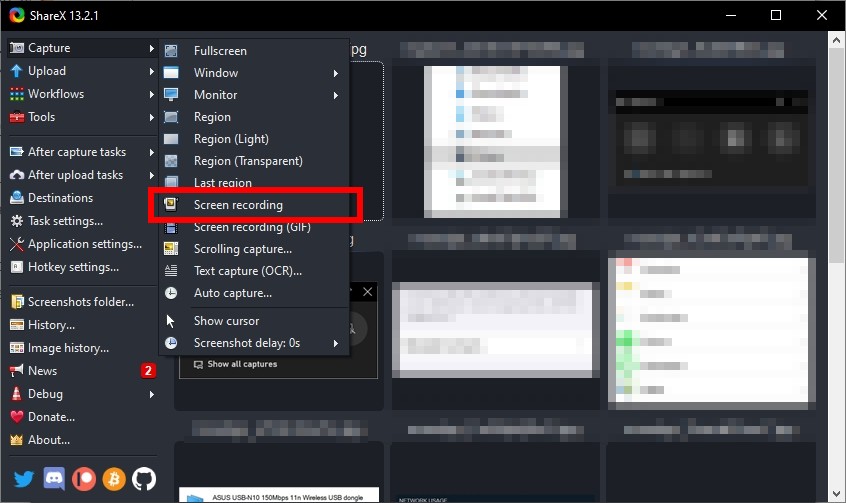Click the Last region icon

tap(171, 182)
